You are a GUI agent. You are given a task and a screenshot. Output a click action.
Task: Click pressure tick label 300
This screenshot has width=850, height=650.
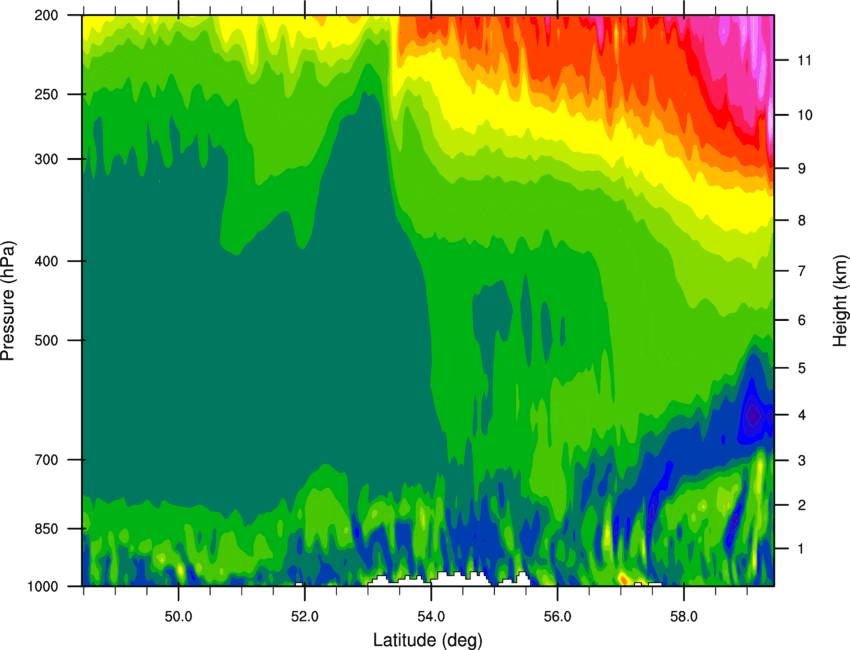point(47,159)
